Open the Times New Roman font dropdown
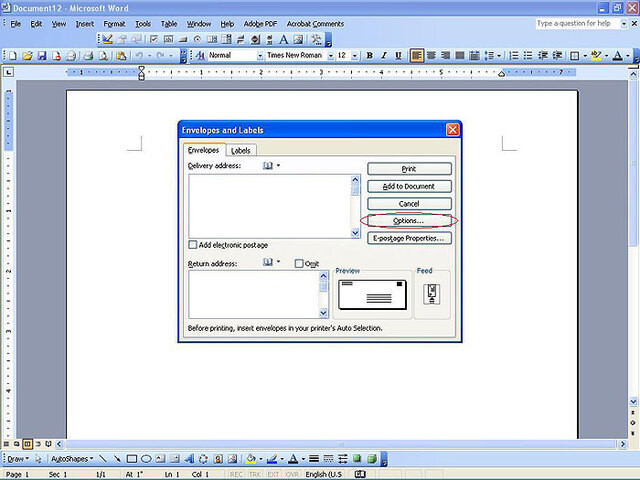 (x=331, y=56)
